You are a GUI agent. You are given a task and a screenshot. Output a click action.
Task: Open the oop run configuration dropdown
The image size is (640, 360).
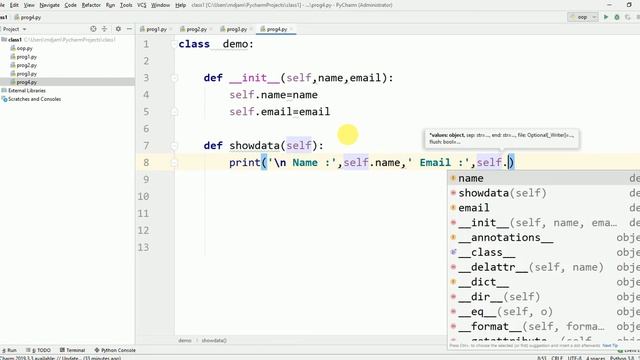click(x=583, y=17)
